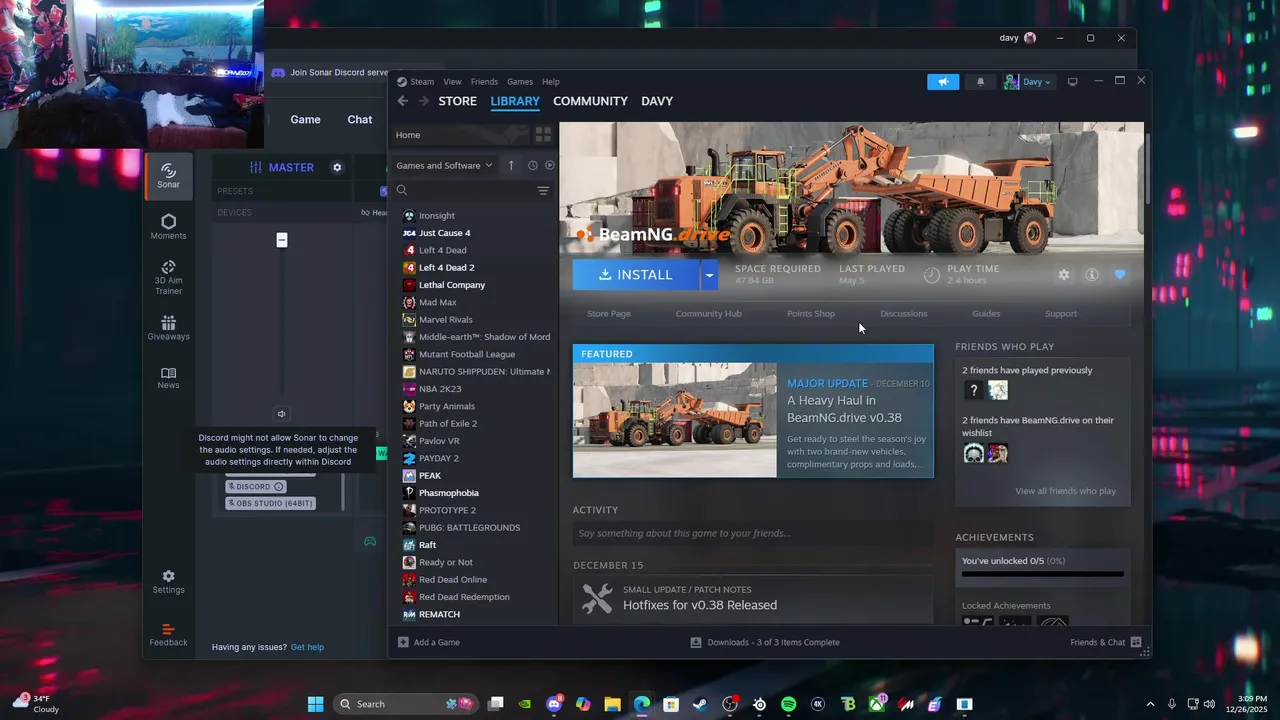
Task: Open the Points Shop link
Action: click(811, 314)
